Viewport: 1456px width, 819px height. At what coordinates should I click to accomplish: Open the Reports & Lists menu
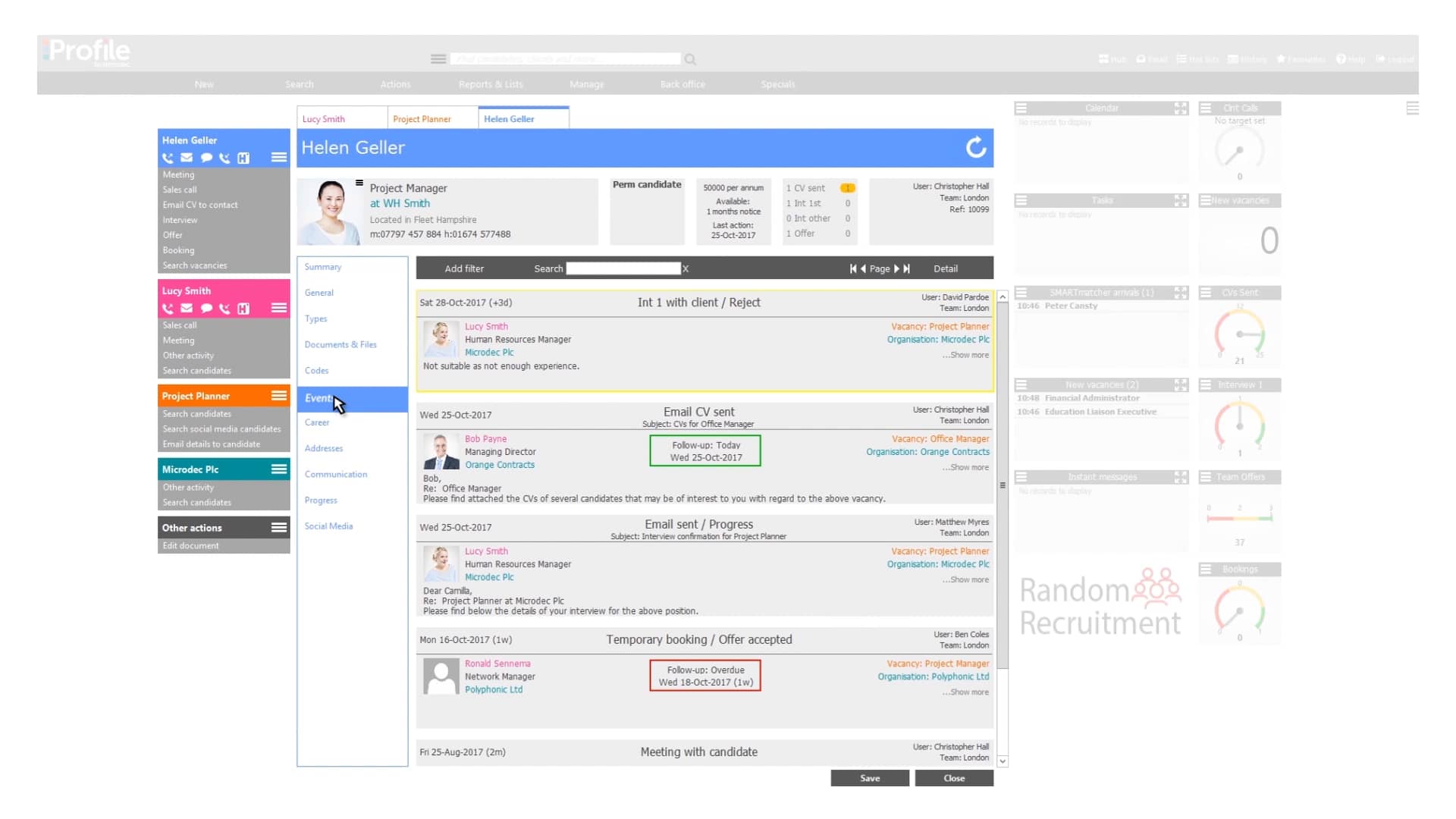[x=491, y=84]
